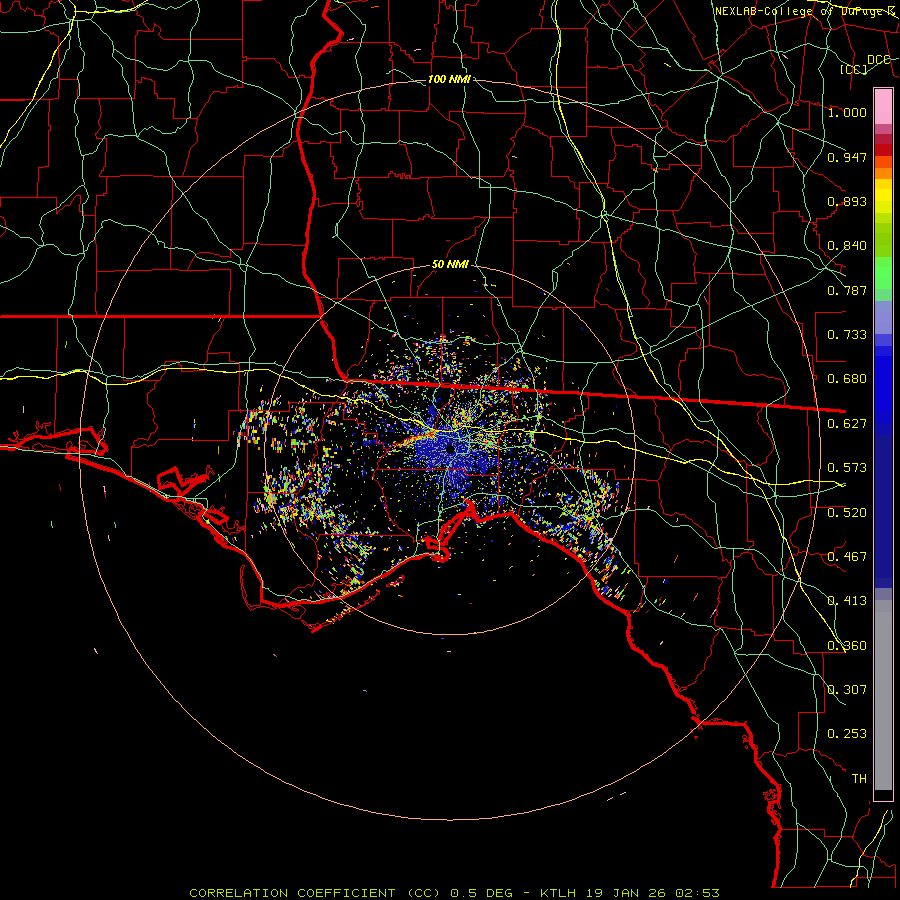The width and height of the screenshot is (900, 900).
Task: Select the 1.000 value on color scale
Action: (847, 112)
